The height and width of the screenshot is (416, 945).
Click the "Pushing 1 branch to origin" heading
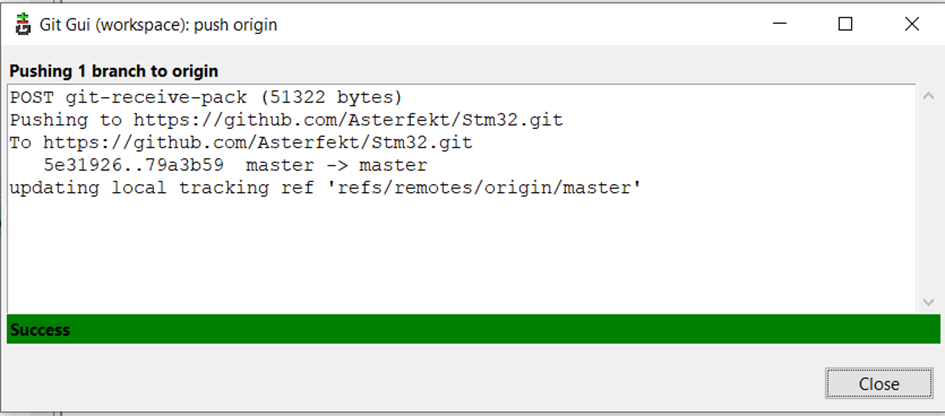[114, 71]
